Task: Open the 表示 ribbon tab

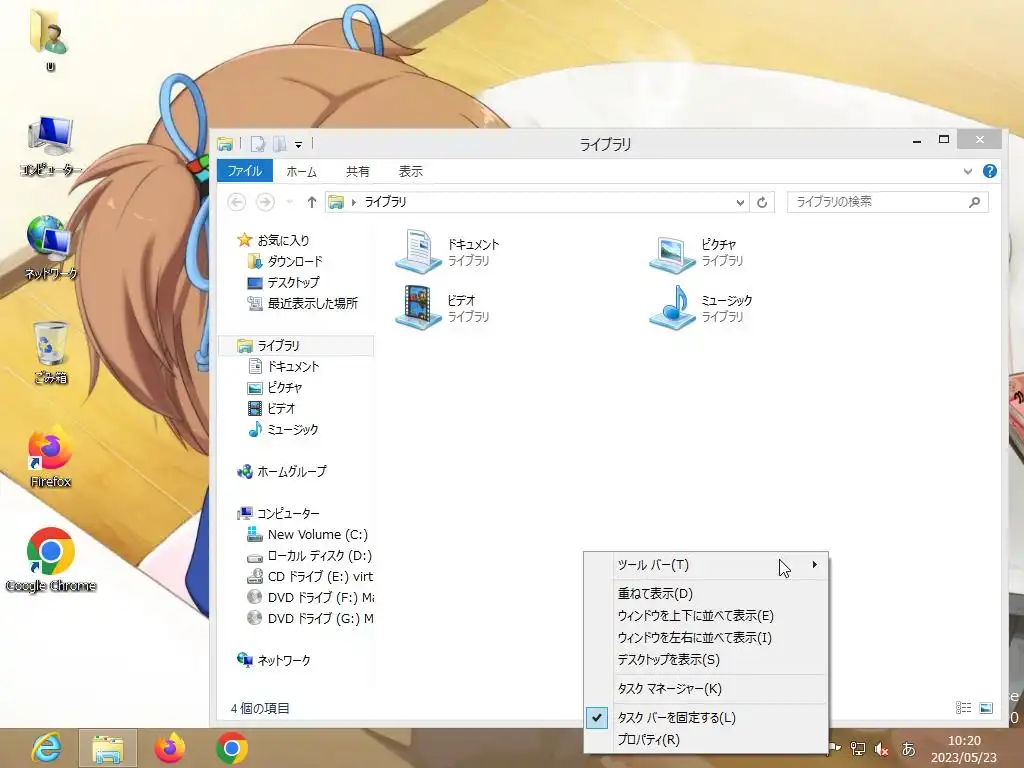Action: [411, 172]
